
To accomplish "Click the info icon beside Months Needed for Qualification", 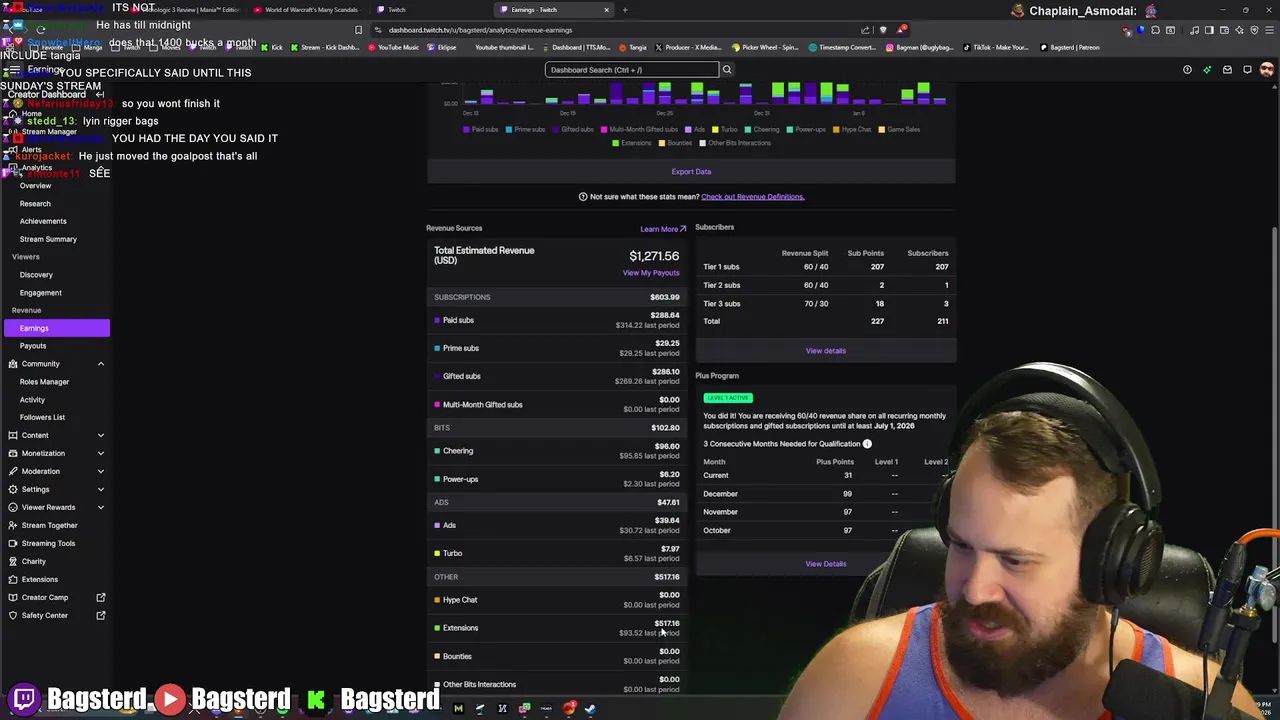I will pos(867,444).
